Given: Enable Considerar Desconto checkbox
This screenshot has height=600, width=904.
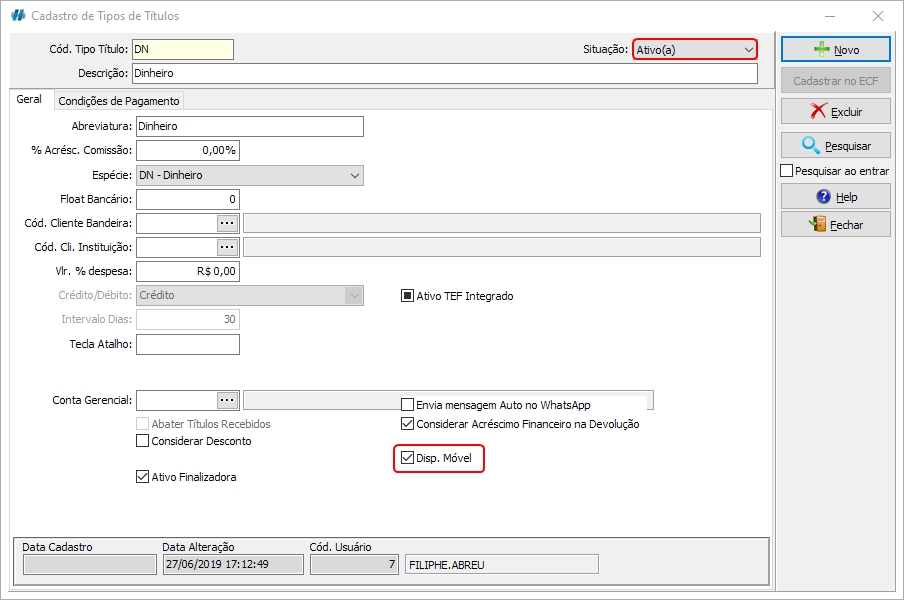Looking at the screenshot, I should (x=142, y=441).
